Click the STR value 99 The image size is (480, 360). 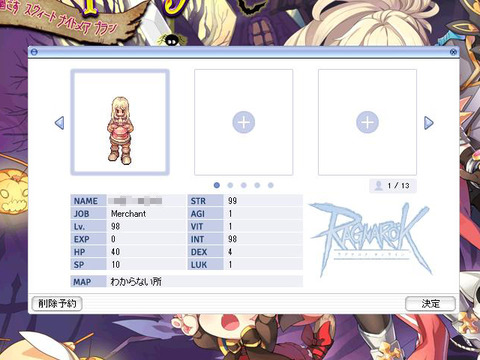[x=232, y=201]
